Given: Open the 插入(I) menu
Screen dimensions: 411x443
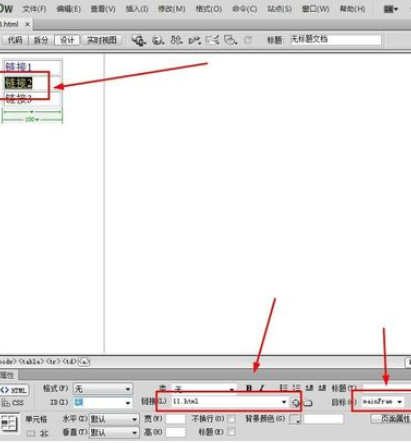Looking at the screenshot, I should 137,9.
